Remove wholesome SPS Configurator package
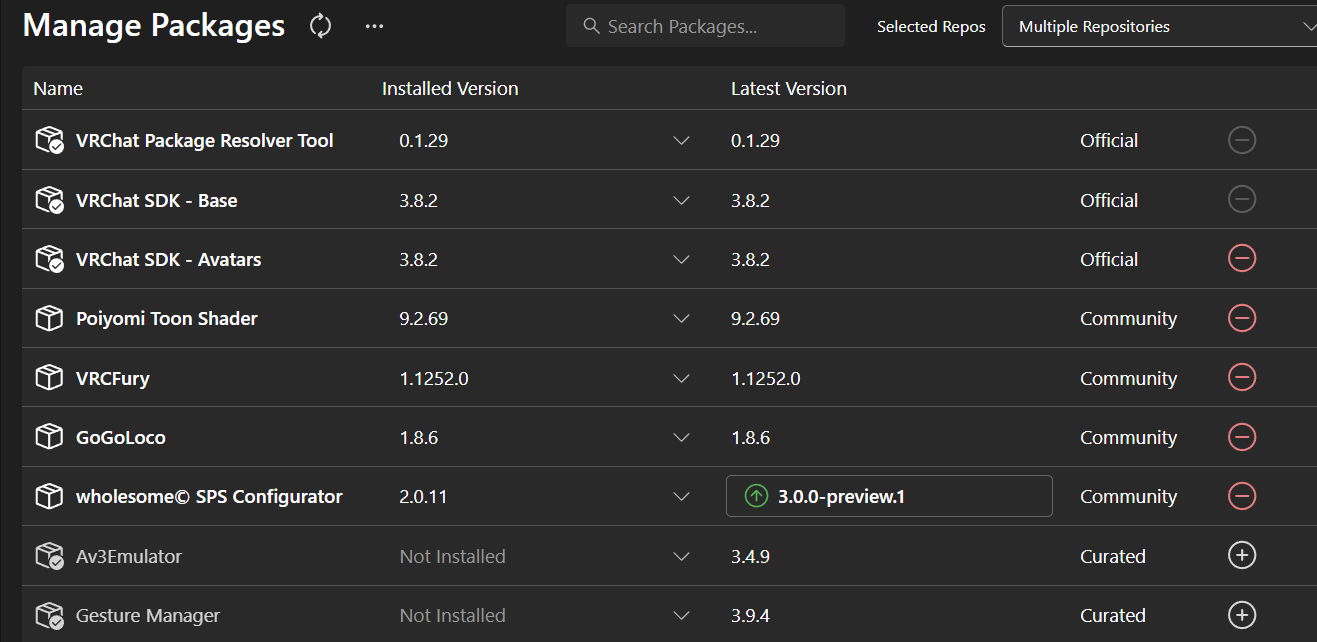This screenshot has width=1317, height=642. 1241,496
